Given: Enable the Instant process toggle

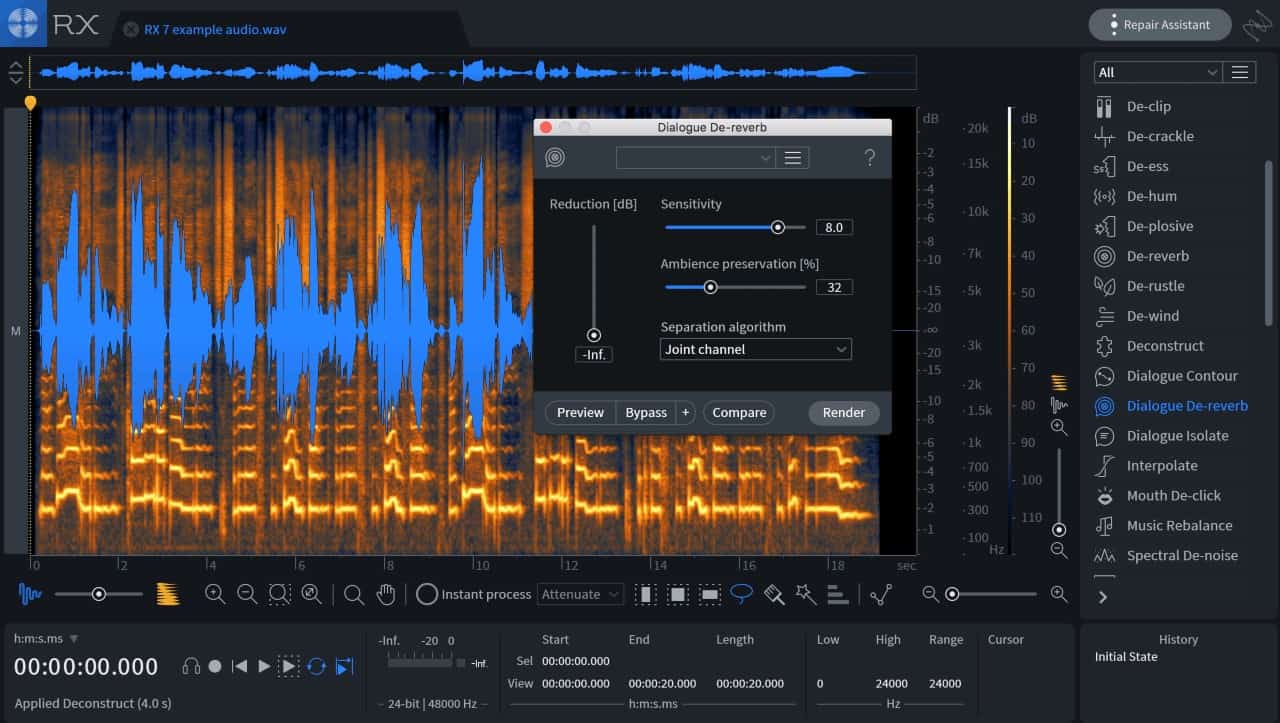Looking at the screenshot, I should (x=427, y=594).
